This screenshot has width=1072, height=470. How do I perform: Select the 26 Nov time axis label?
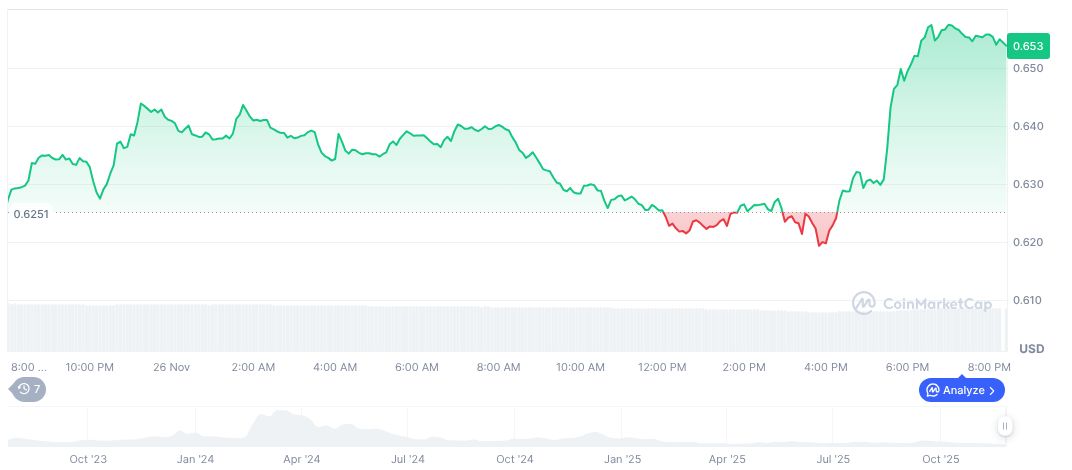pyautogui.click(x=171, y=367)
